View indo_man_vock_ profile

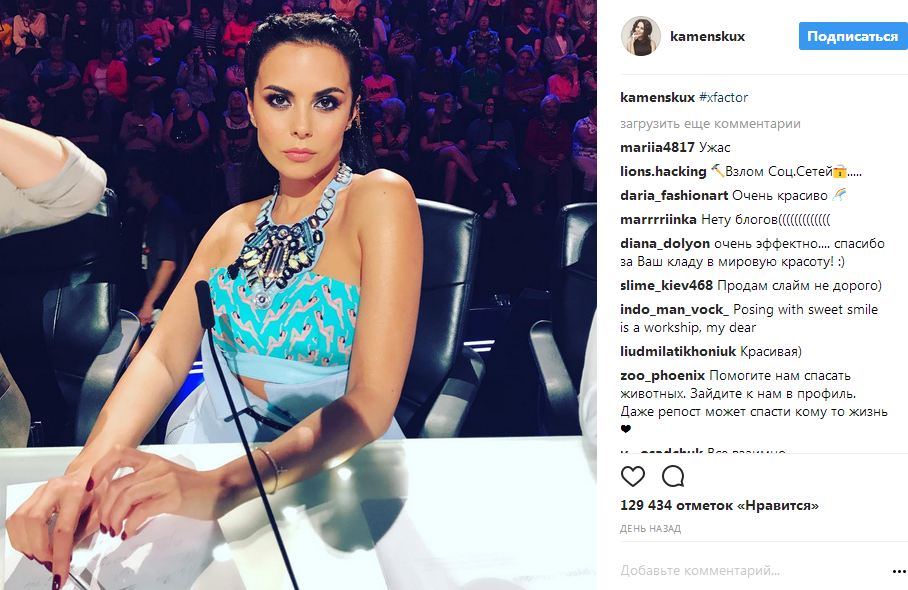[675, 309]
